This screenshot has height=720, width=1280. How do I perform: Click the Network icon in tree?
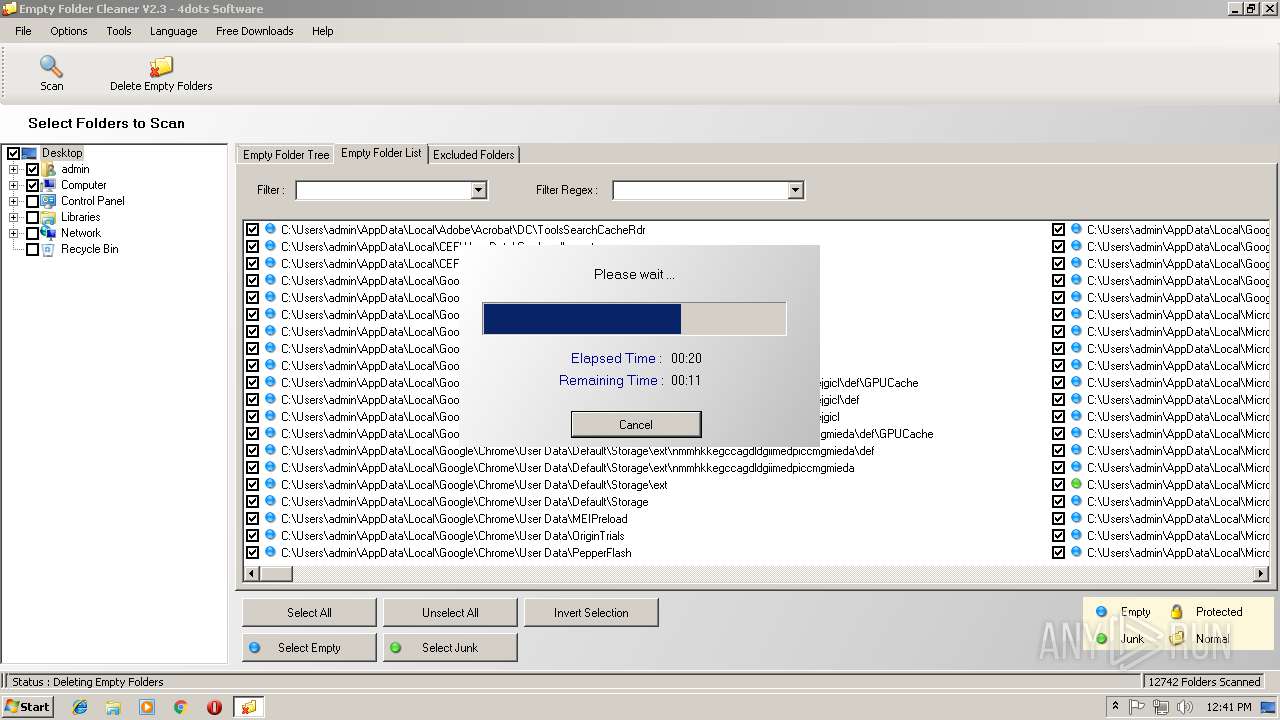(48, 233)
